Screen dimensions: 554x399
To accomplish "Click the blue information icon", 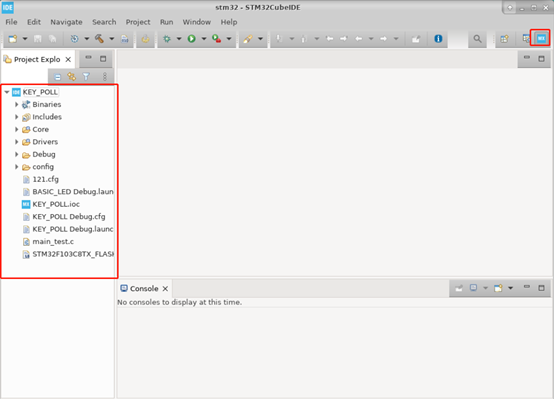I will point(438,39).
